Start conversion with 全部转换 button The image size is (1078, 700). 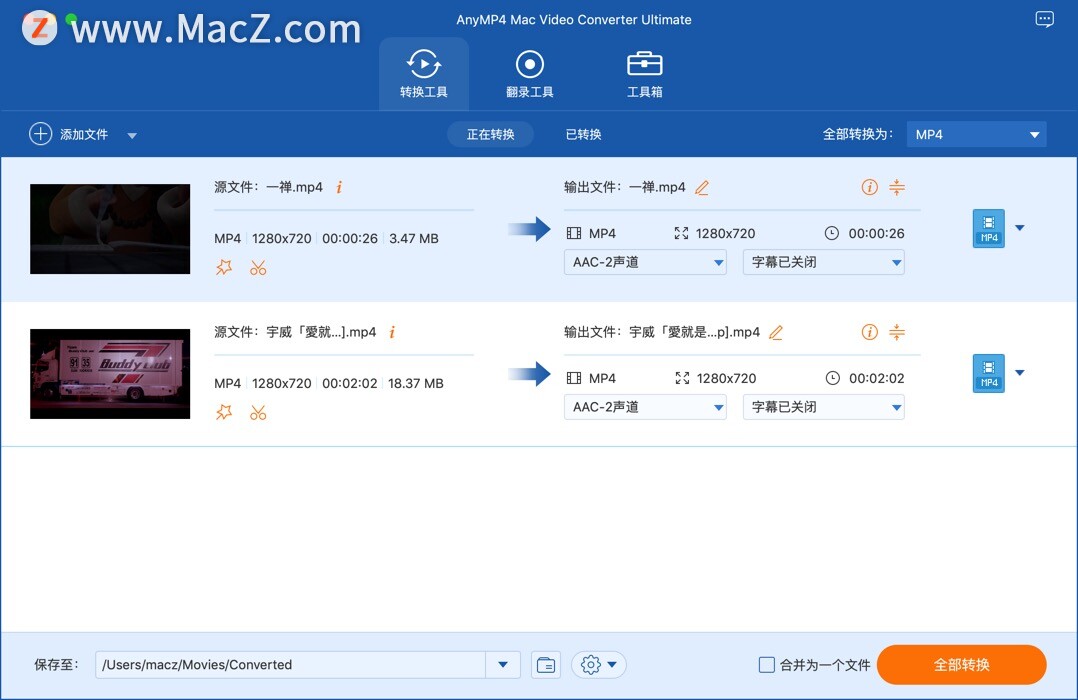[x=961, y=665]
